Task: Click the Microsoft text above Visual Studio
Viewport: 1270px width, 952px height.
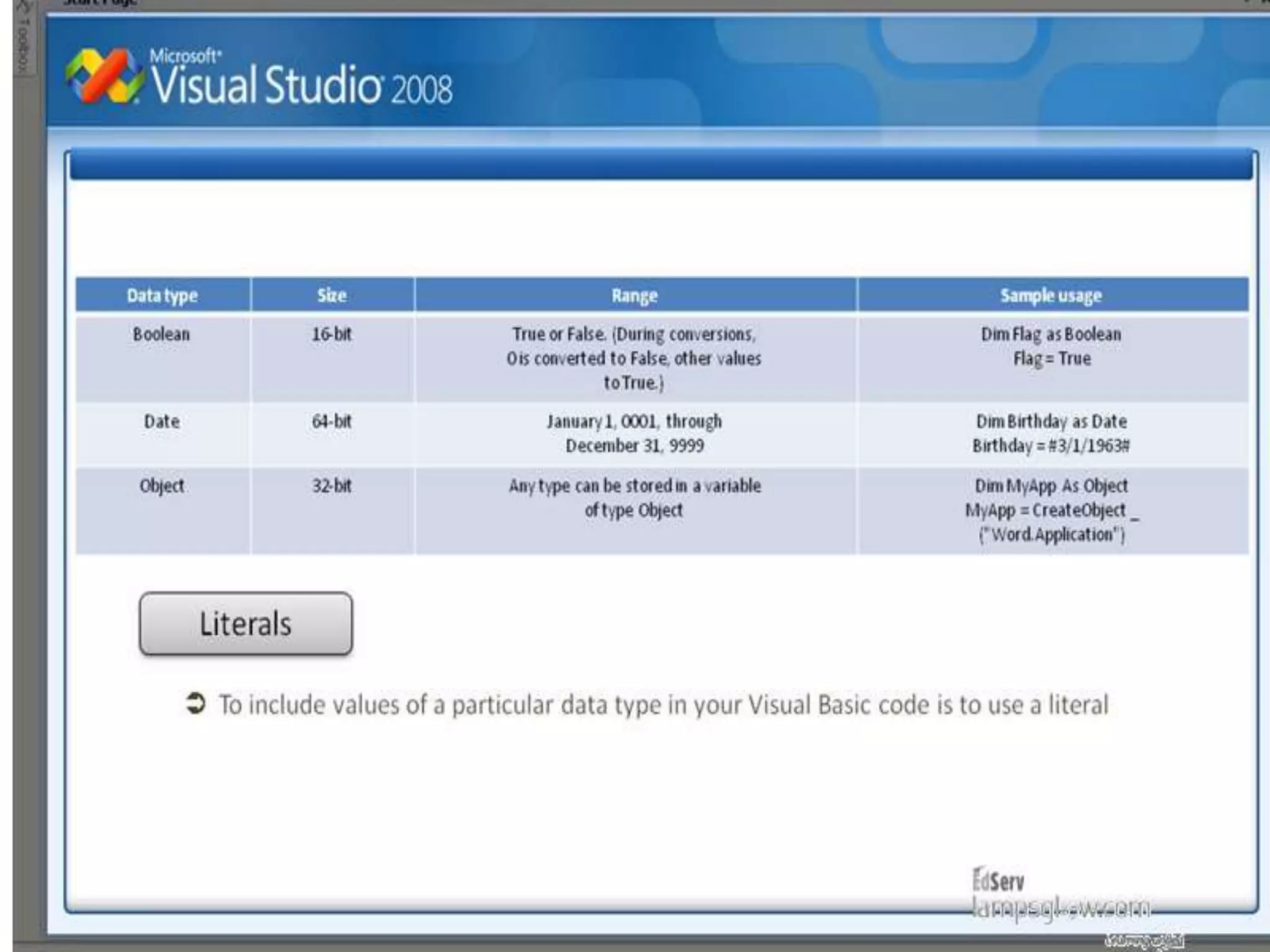Action: (185, 56)
